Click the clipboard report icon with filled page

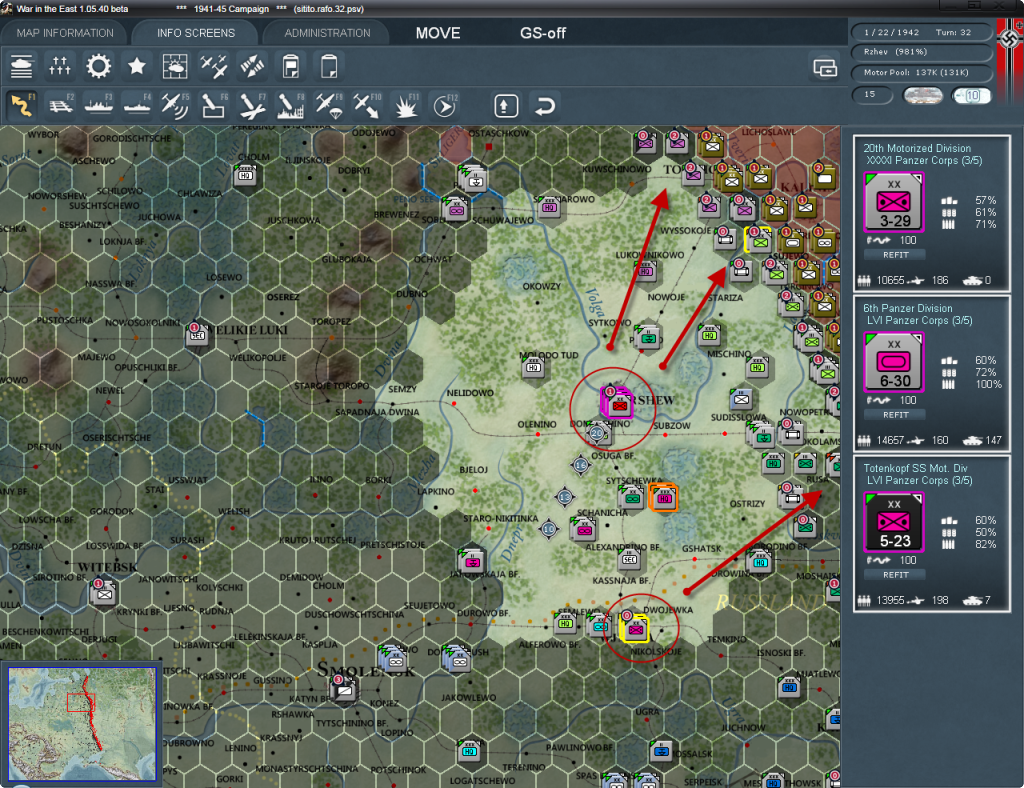tap(291, 66)
